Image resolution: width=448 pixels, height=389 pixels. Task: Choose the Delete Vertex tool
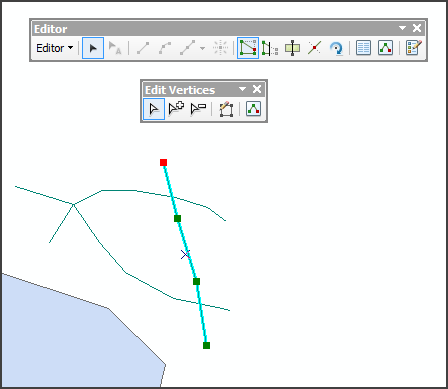coord(198,109)
